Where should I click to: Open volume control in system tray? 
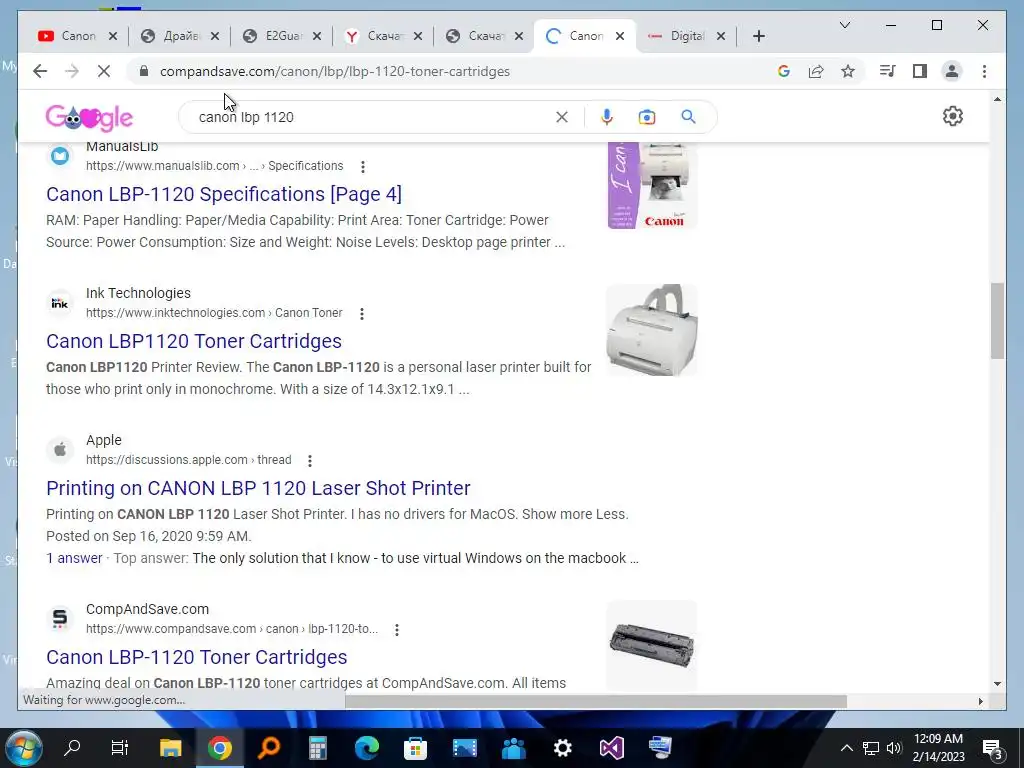(894, 748)
